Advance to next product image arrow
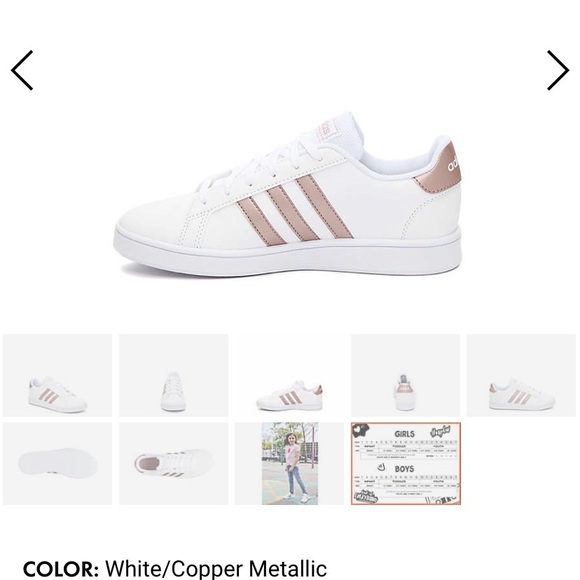The image size is (580, 580). click(x=558, y=70)
